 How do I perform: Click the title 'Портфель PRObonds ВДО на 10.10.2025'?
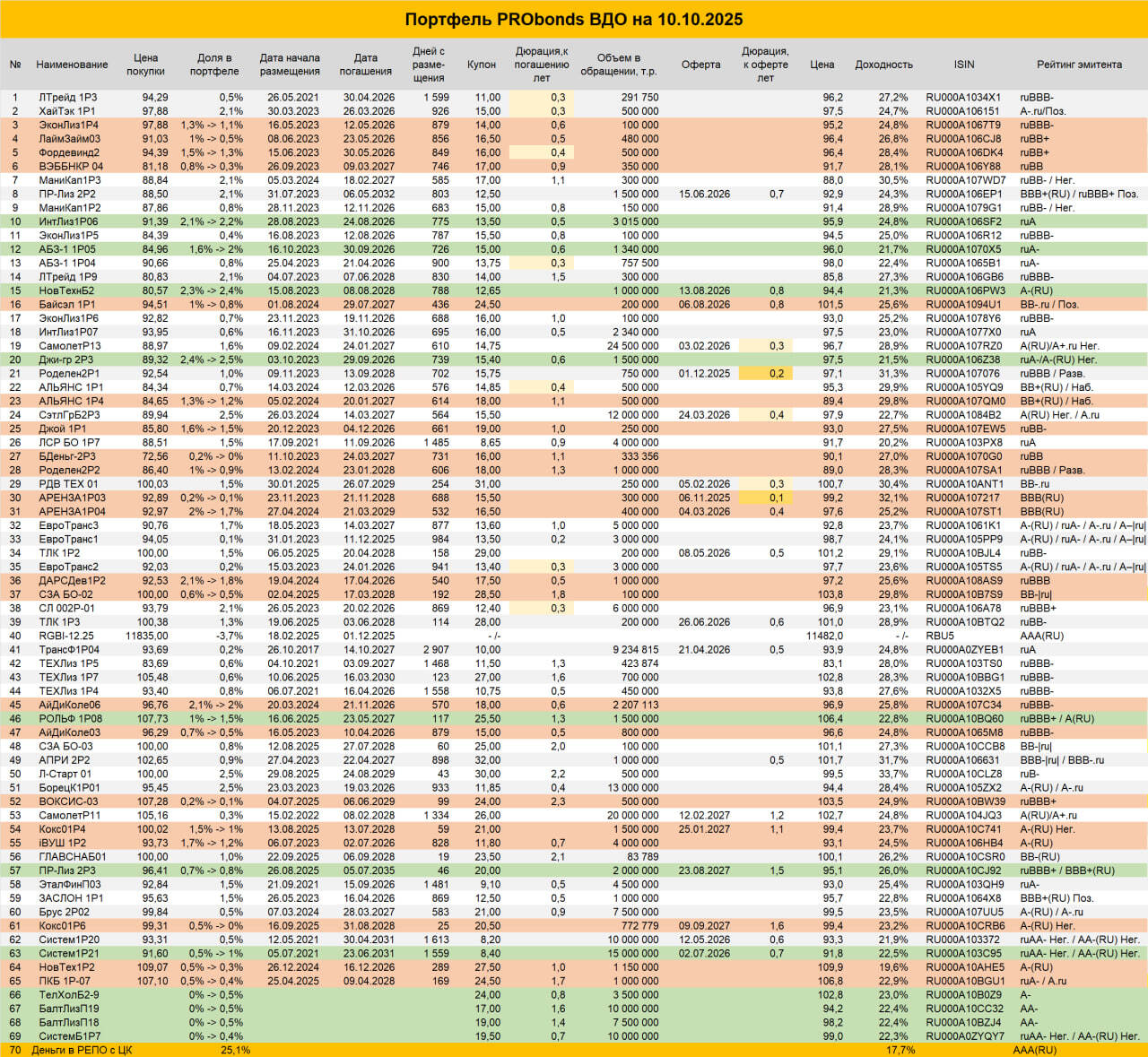click(574, 20)
